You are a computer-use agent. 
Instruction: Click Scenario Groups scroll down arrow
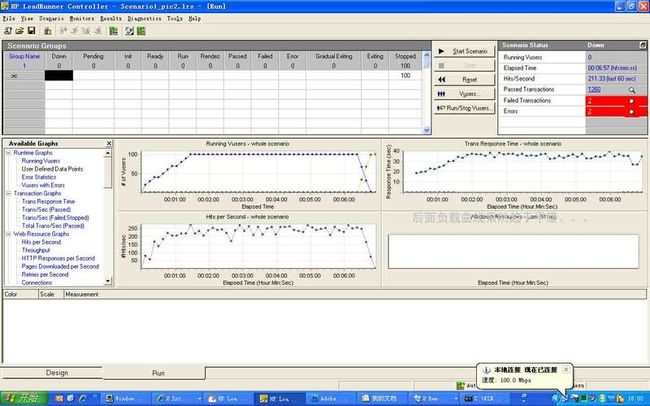427,130
